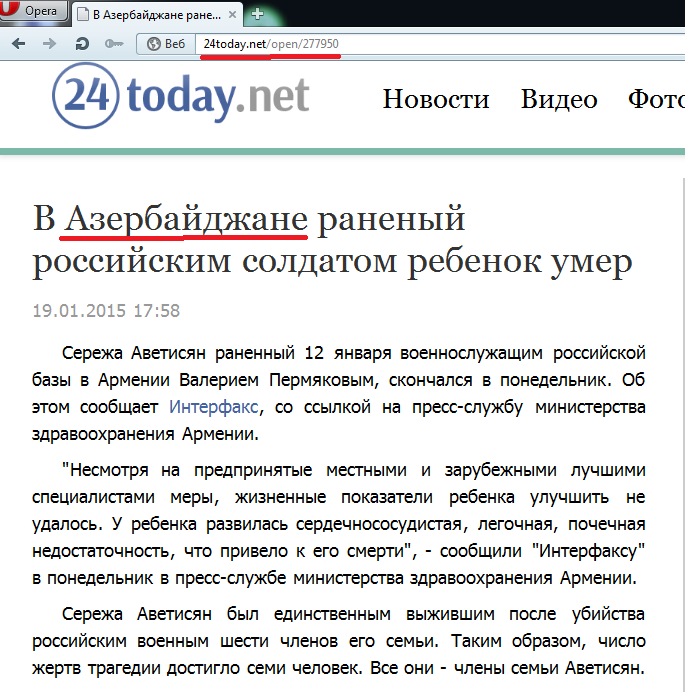The image size is (685, 692).
Task: Open the 'Новости' navigation section
Action: (x=436, y=98)
